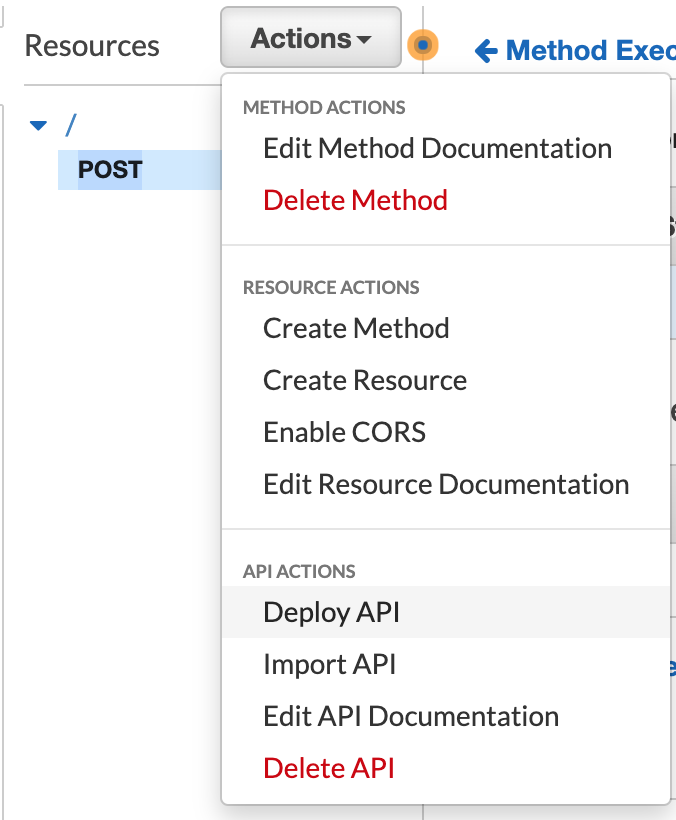676x820 pixels.
Task: Click the orange pulsing hint dot
Action: [423, 45]
